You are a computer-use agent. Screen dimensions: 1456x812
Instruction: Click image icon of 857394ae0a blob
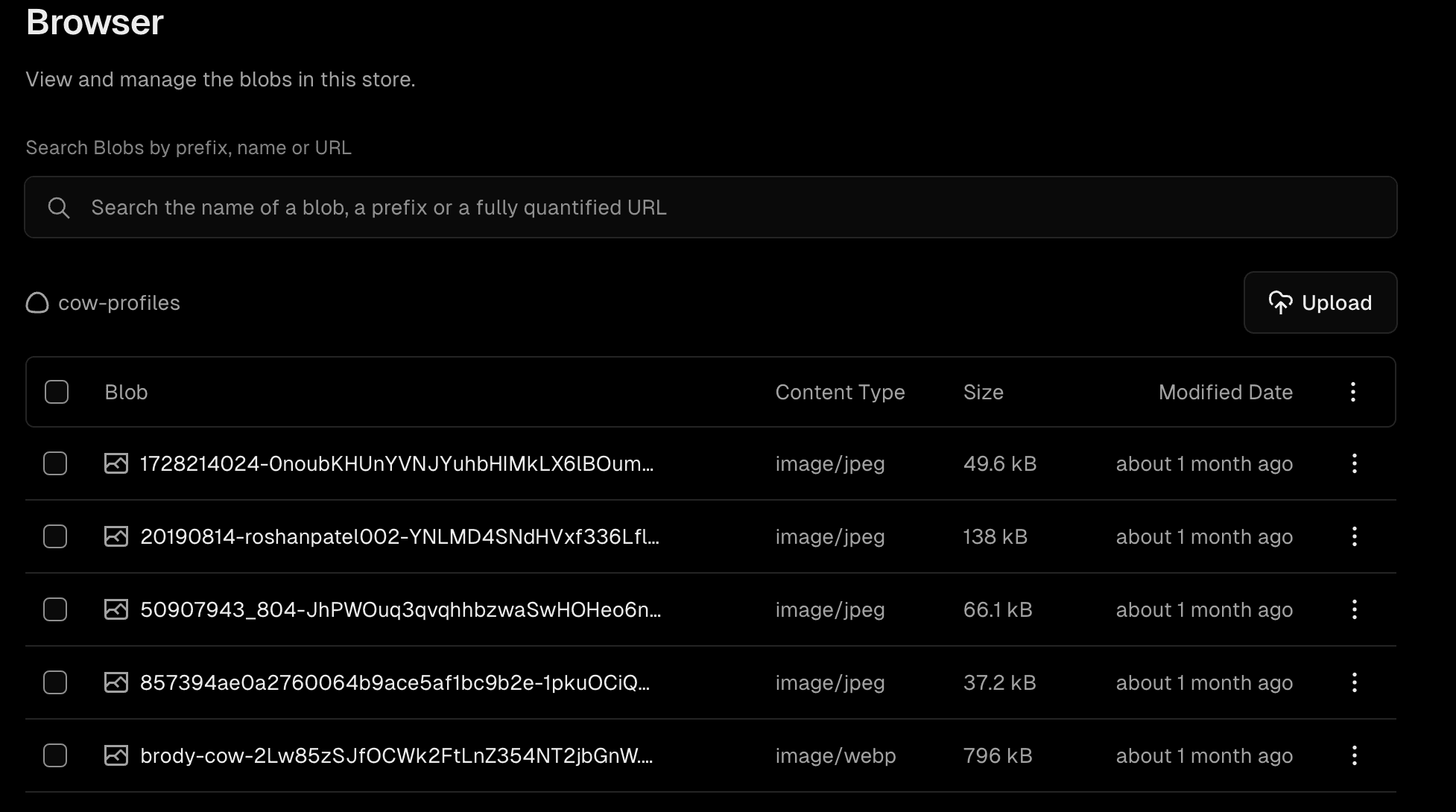coord(116,683)
